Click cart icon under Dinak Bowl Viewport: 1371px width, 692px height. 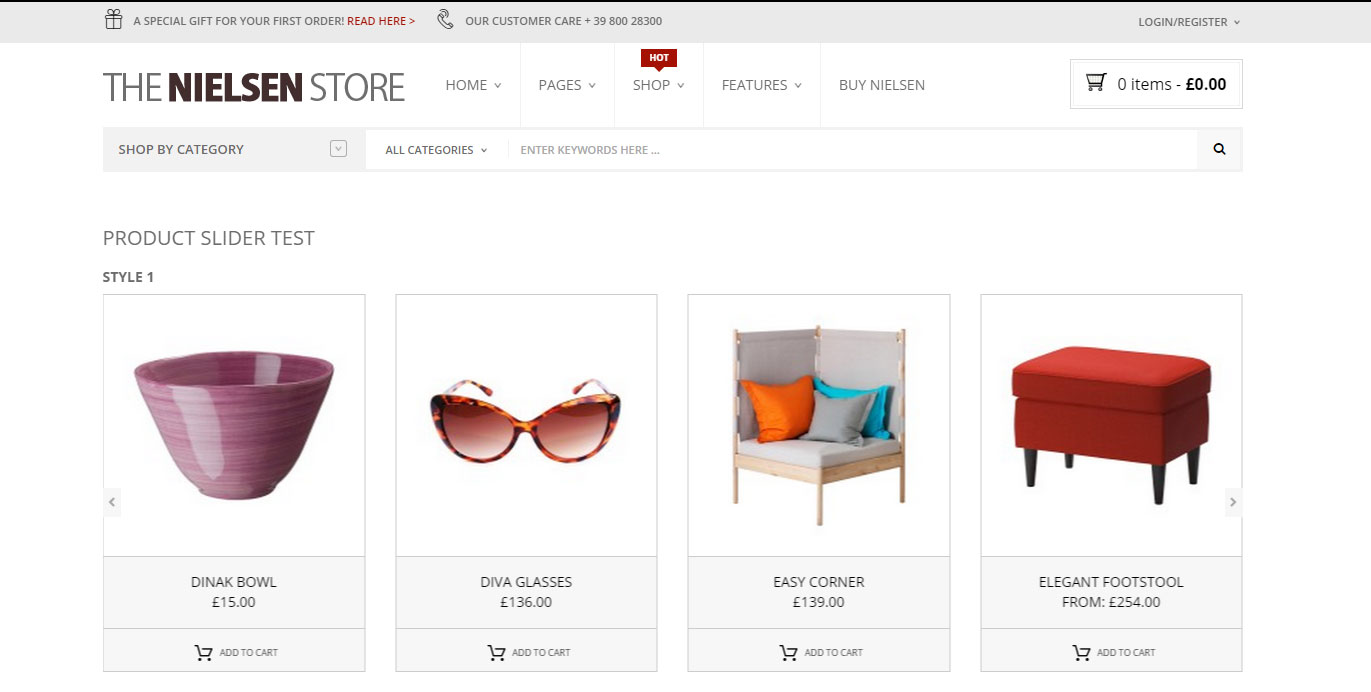204,653
